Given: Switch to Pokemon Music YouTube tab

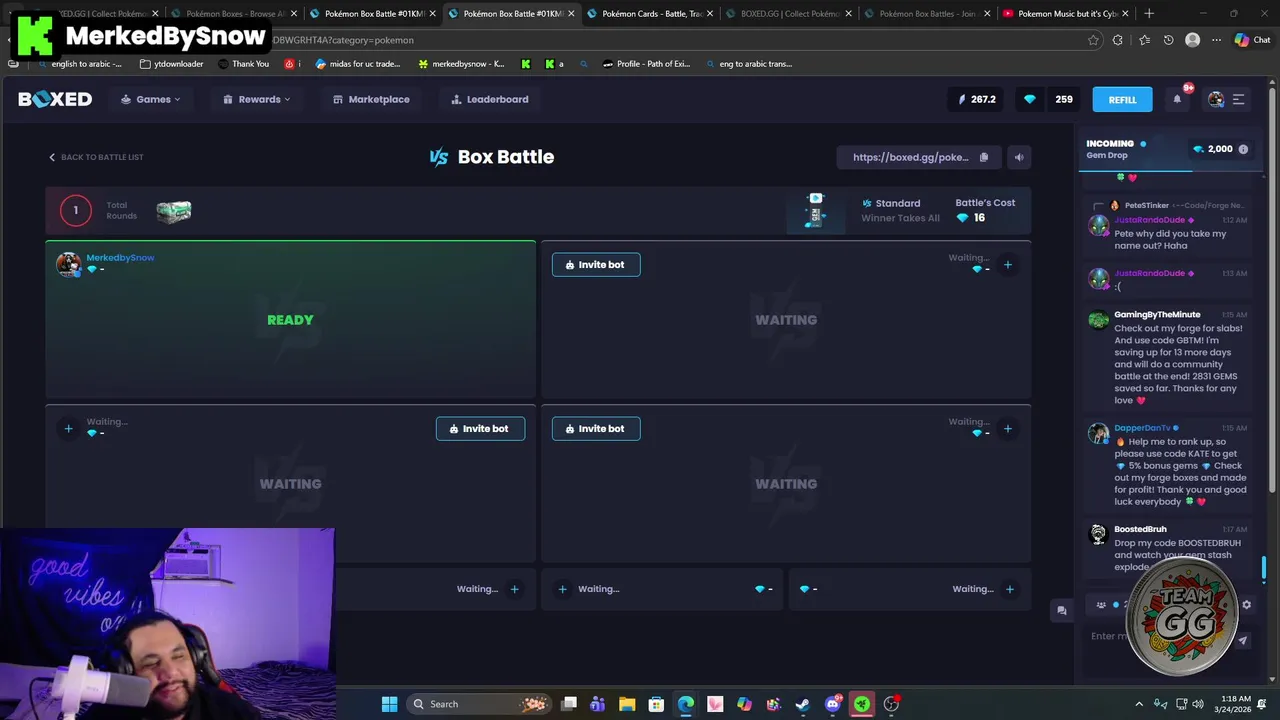Looking at the screenshot, I should coord(1066,14).
